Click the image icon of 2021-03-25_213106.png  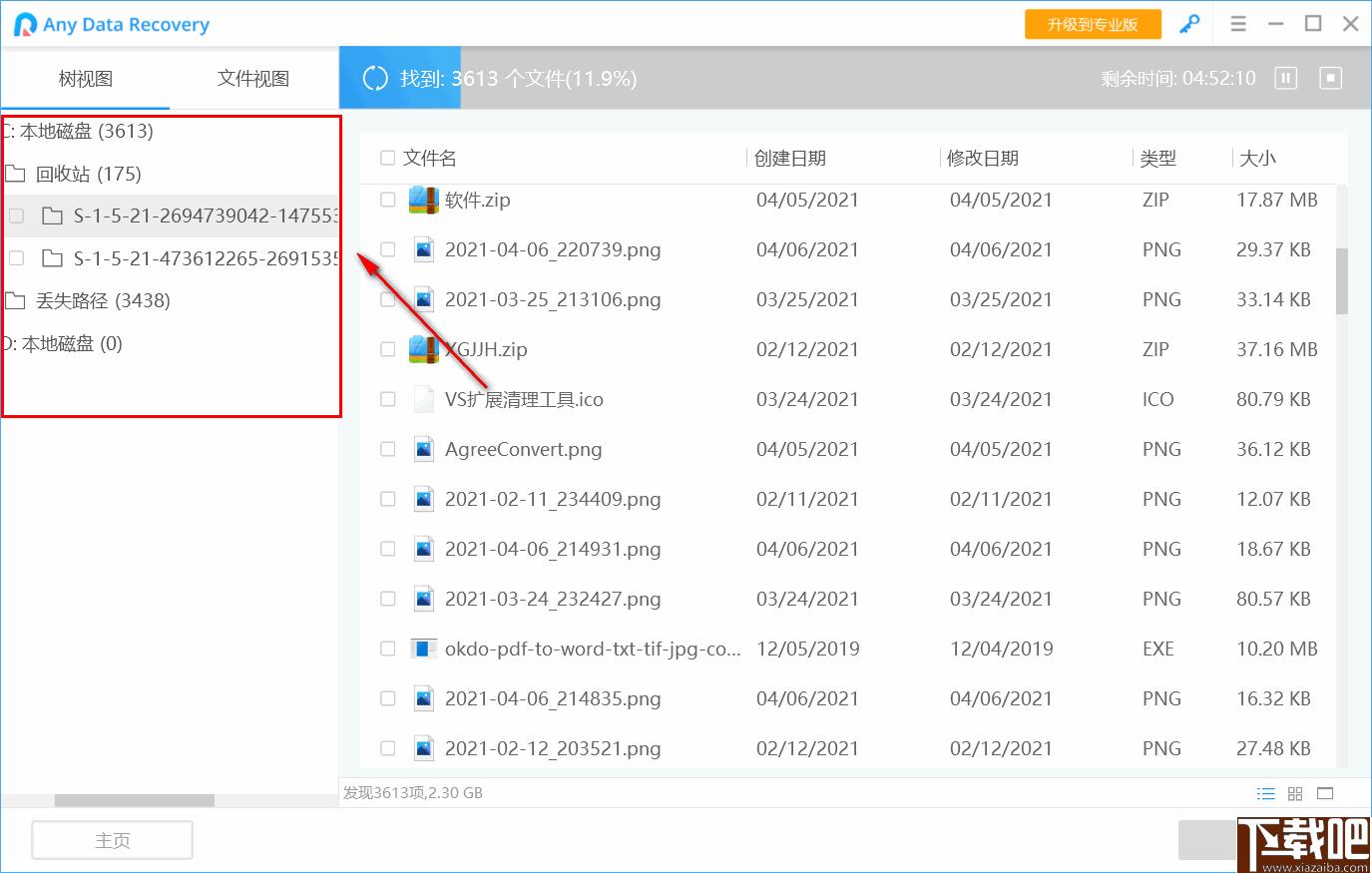[423, 299]
